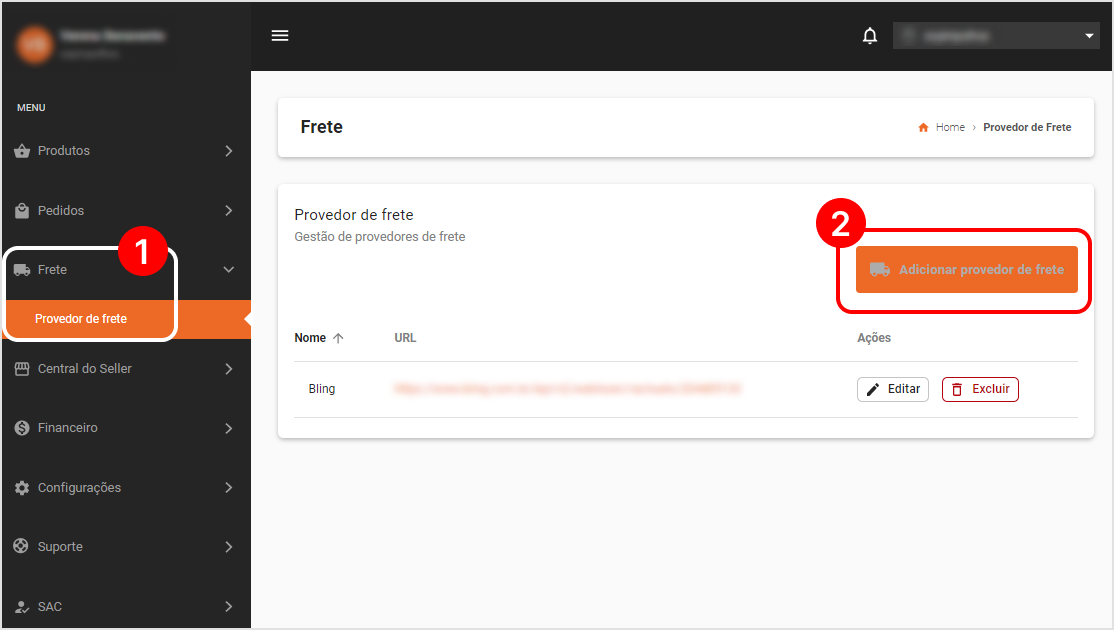This screenshot has width=1114, height=630.
Task: Collapse the Frete menu chevron
Action: point(229,270)
